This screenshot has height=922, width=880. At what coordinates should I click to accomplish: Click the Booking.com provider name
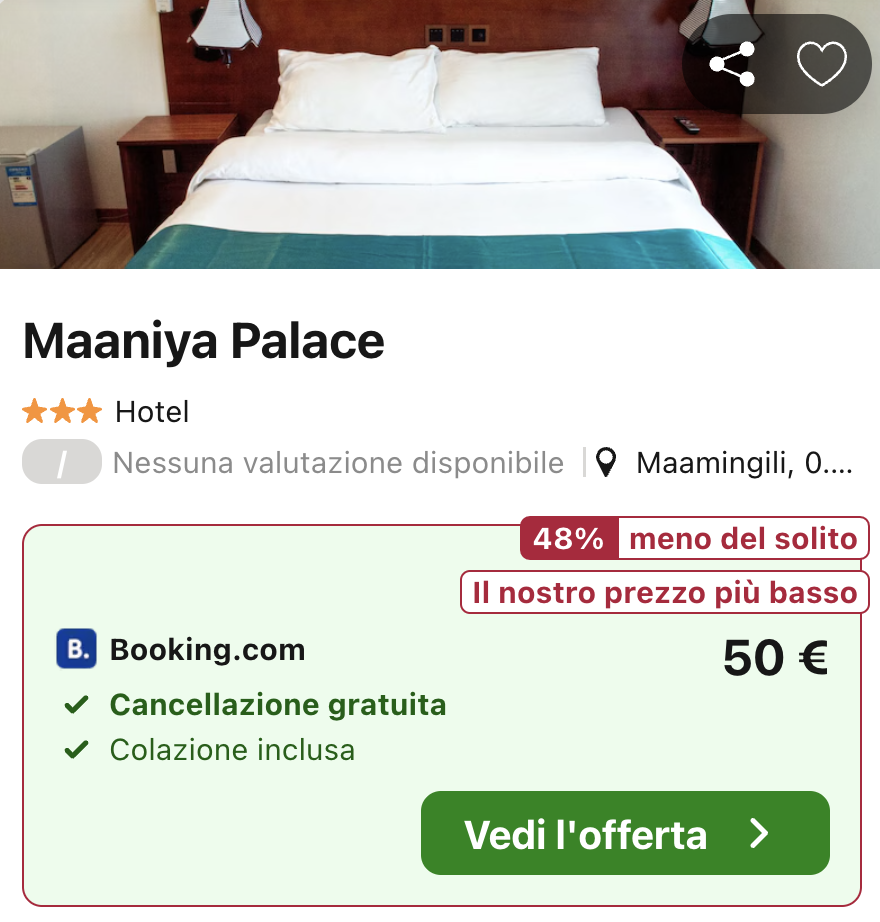pos(207,650)
